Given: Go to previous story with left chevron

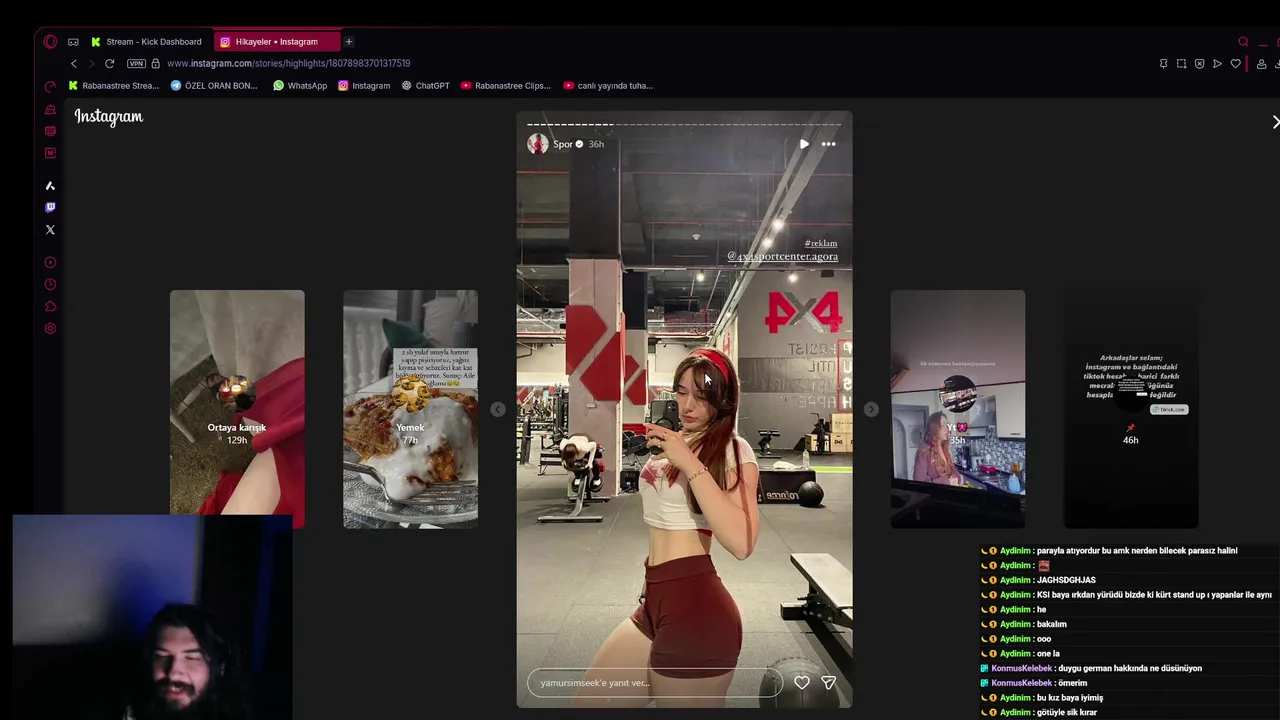Looking at the screenshot, I should pyautogui.click(x=497, y=410).
